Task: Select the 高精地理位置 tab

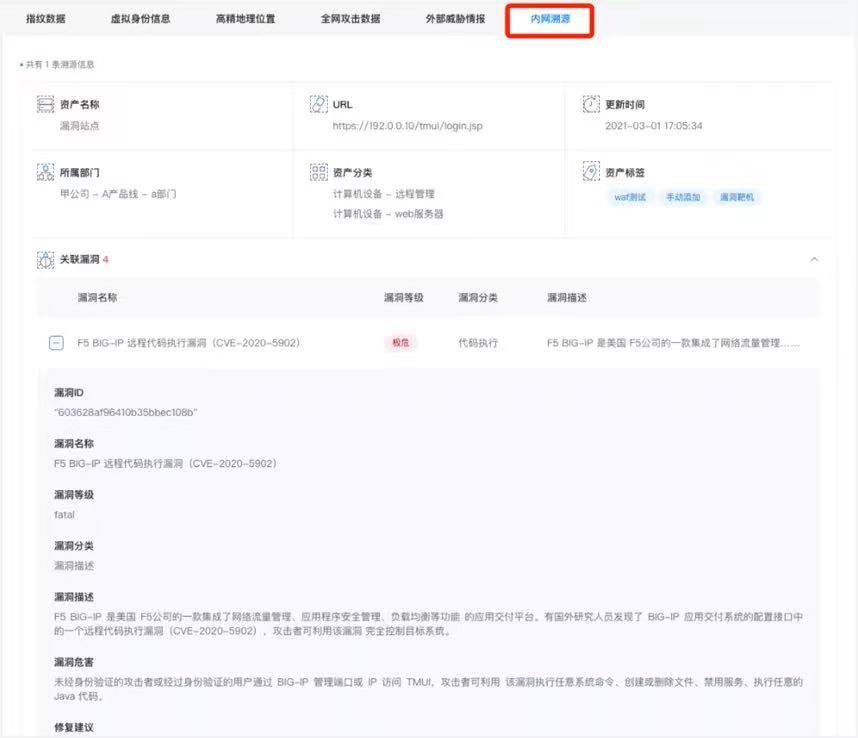Action: (245, 19)
